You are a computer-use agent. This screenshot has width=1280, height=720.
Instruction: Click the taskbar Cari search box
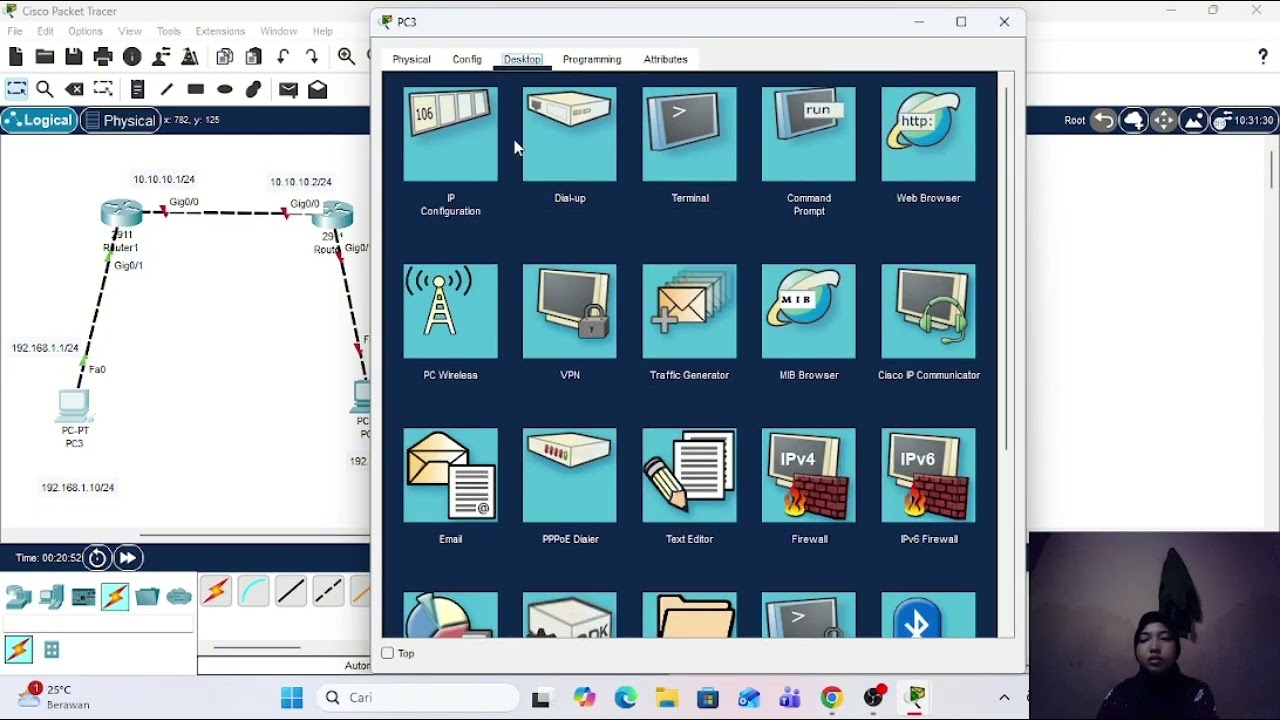(x=419, y=698)
